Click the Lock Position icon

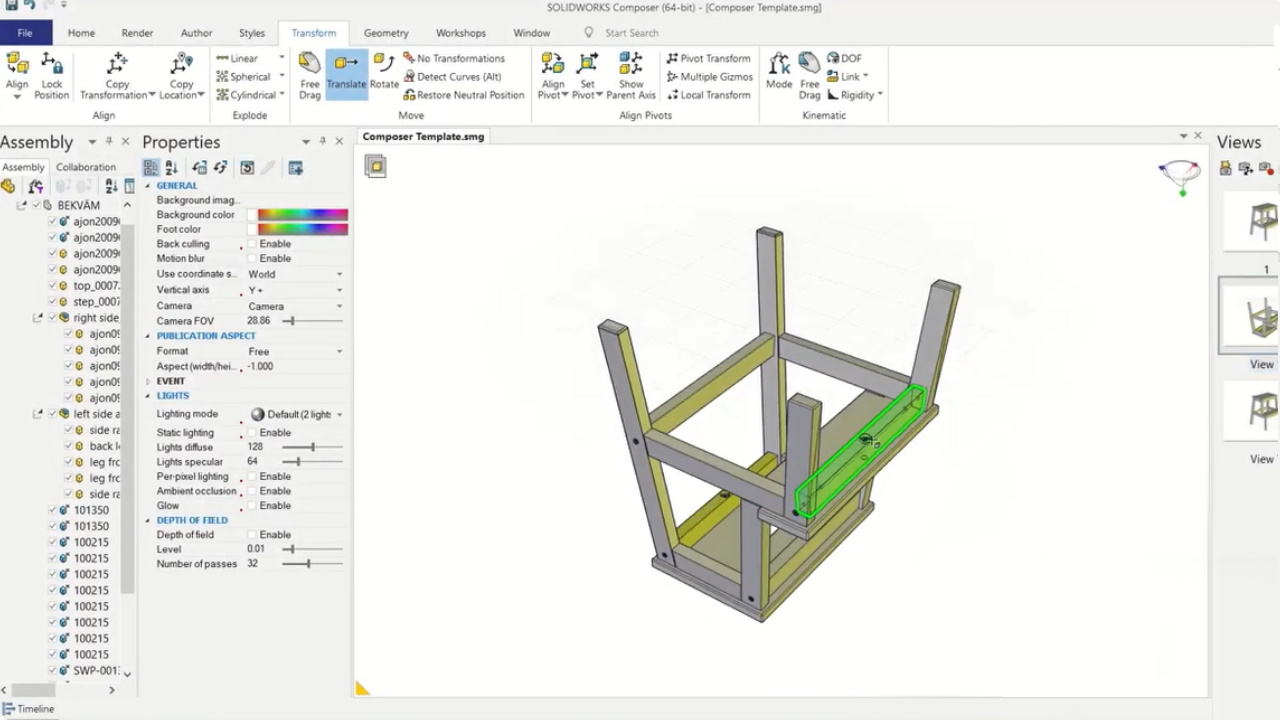tap(52, 74)
